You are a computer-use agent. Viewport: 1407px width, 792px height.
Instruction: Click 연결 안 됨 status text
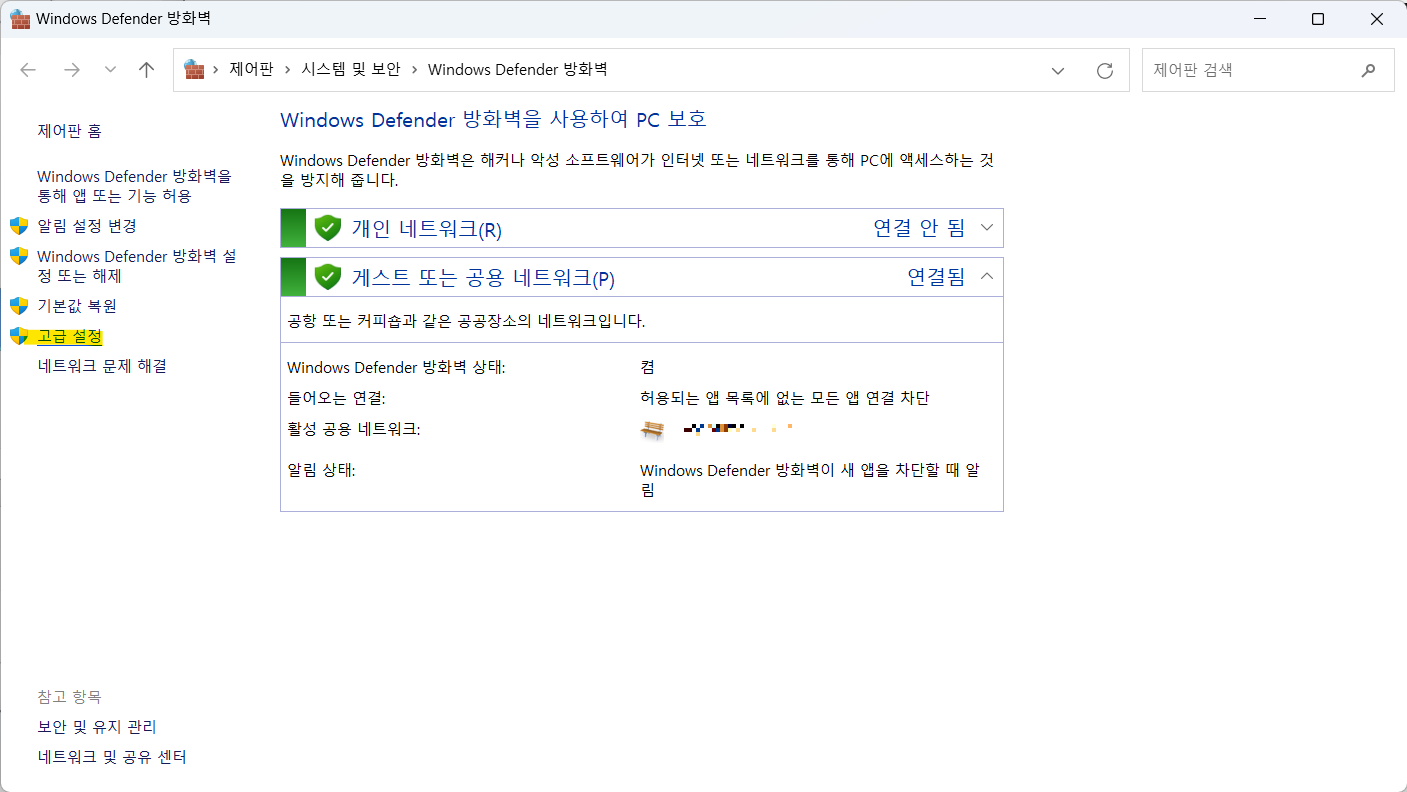919,228
